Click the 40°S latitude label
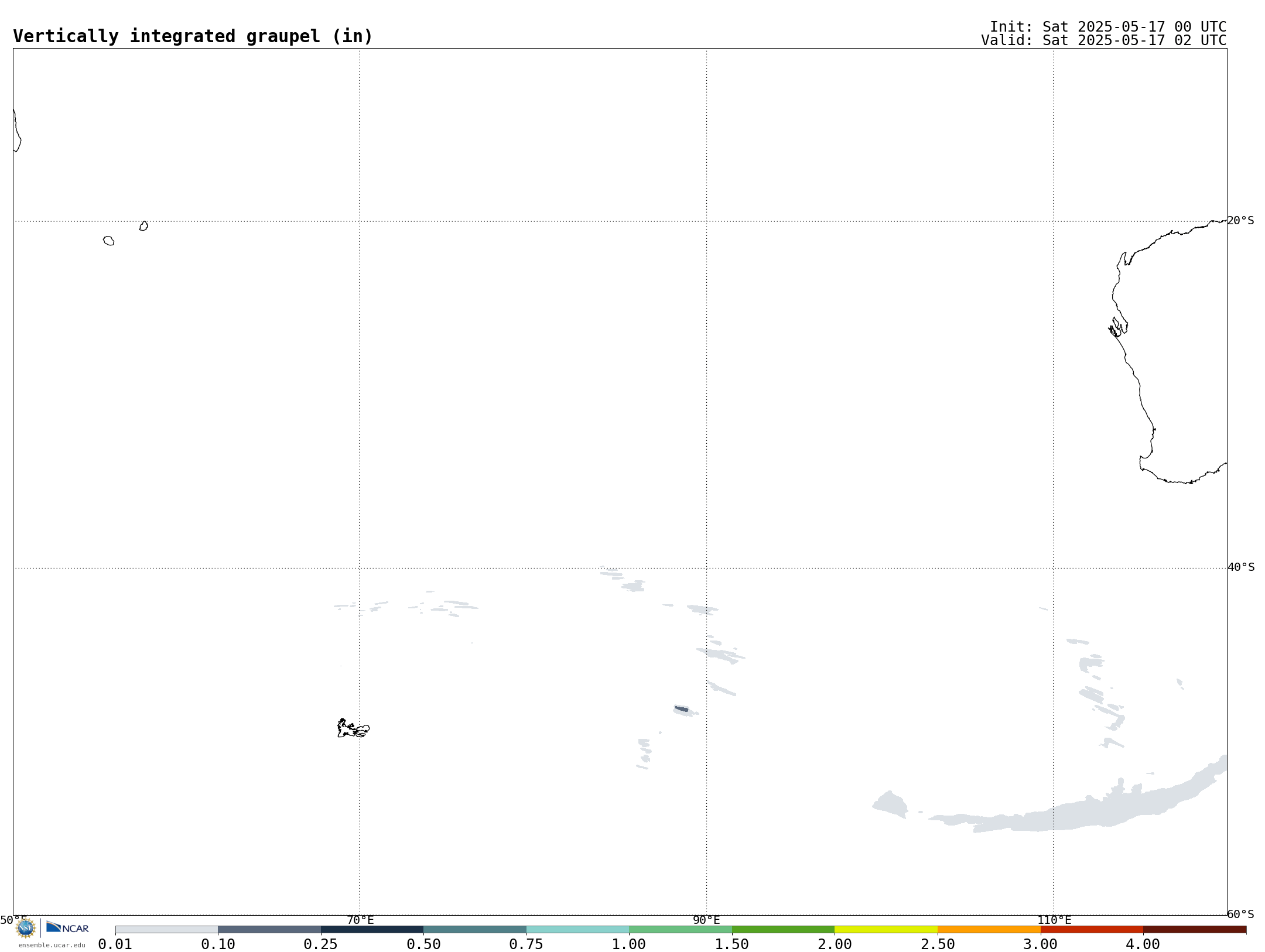The image size is (1265, 952). (1241, 567)
